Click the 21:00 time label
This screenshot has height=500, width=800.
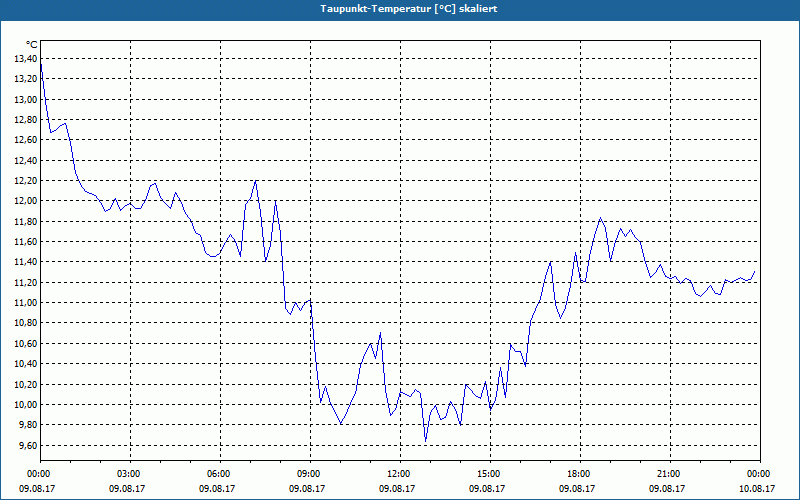[670, 474]
